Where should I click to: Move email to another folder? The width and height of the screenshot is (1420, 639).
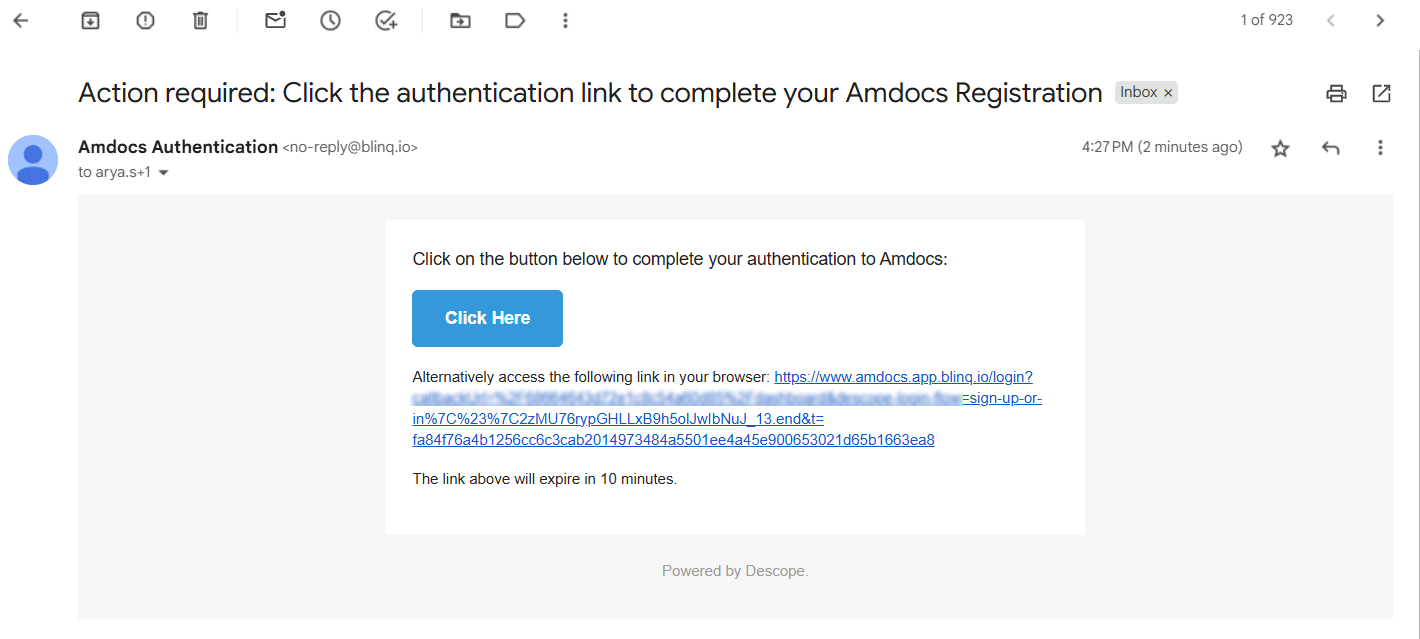point(460,20)
